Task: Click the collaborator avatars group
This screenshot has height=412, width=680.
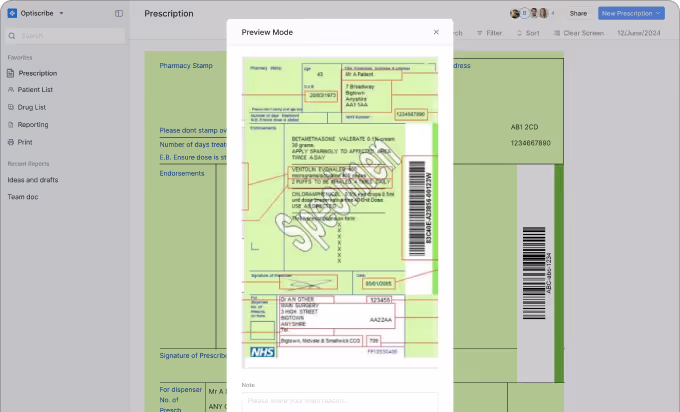Action: tap(529, 13)
